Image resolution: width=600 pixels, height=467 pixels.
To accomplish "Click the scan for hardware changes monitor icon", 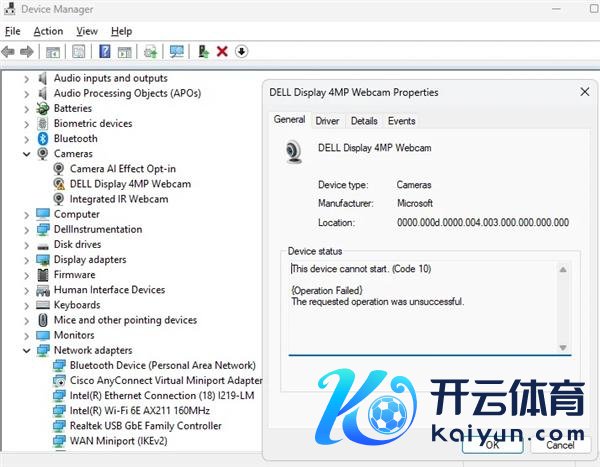I will pos(177,51).
